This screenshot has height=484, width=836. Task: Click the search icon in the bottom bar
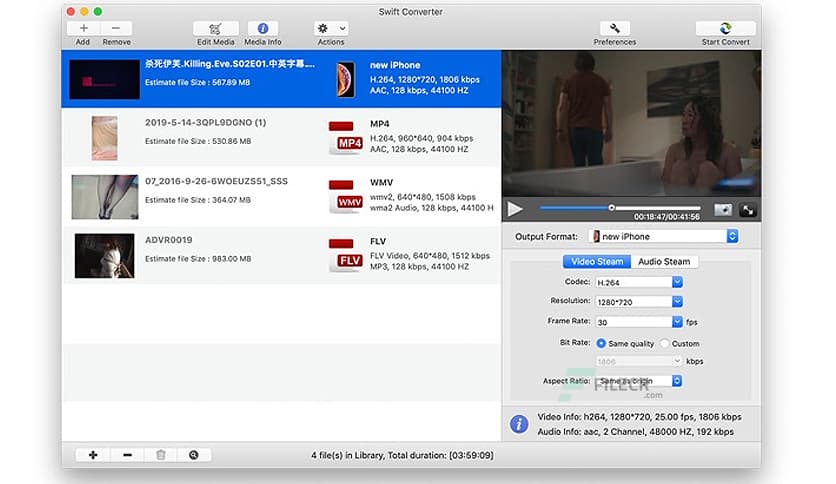194,455
